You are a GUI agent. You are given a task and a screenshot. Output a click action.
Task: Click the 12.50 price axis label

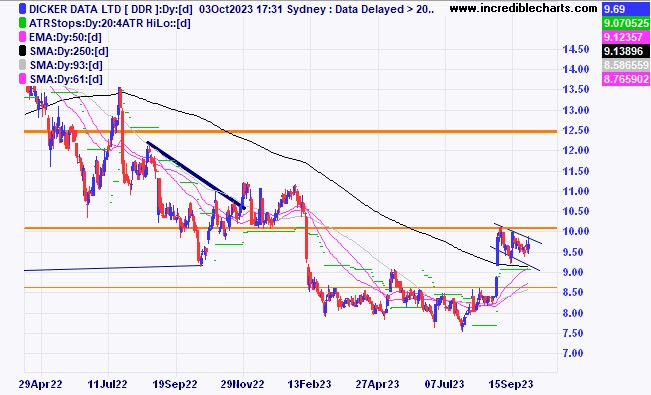tap(576, 130)
